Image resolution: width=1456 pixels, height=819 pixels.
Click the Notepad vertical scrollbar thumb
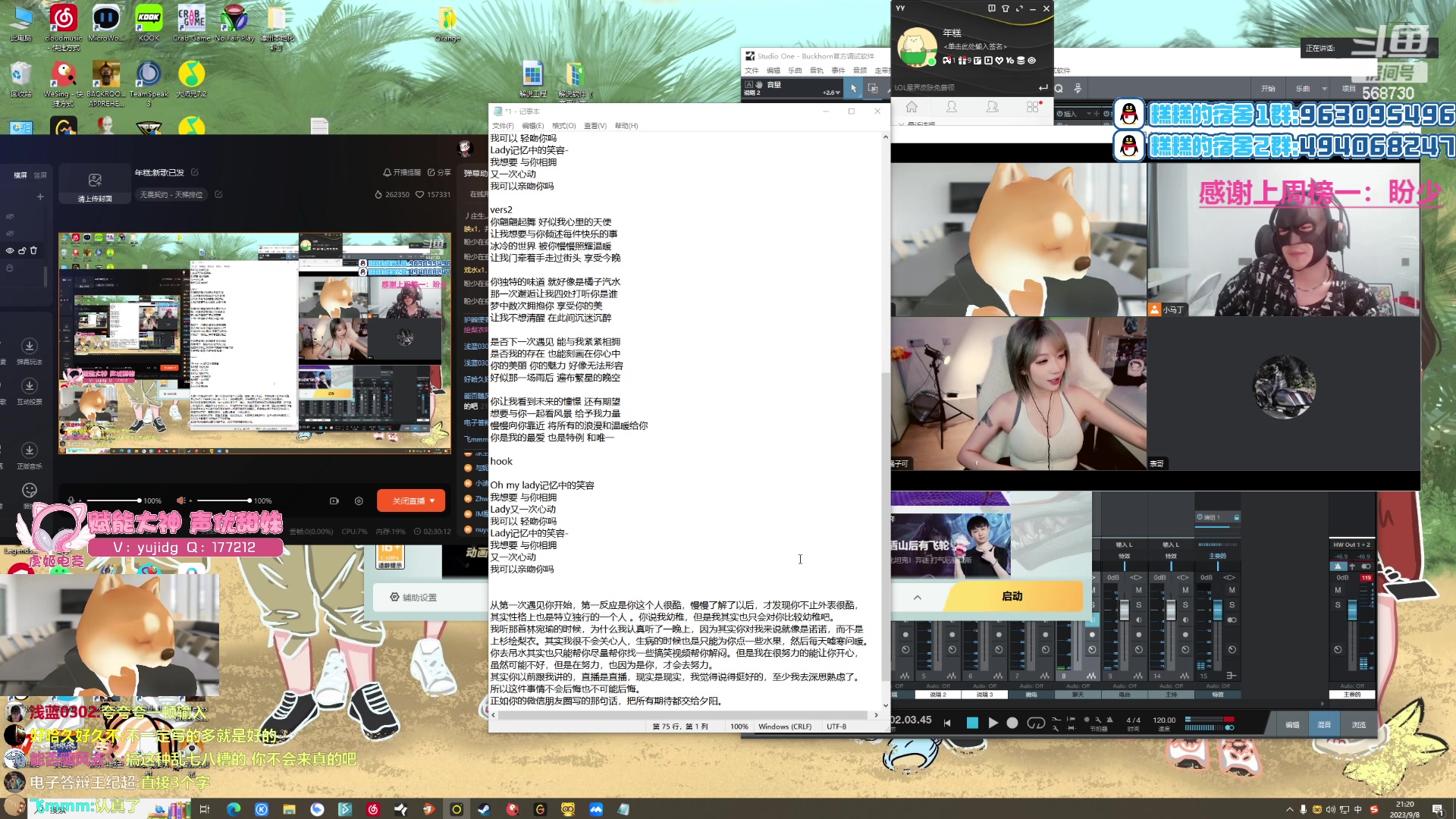click(x=885, y=526)
